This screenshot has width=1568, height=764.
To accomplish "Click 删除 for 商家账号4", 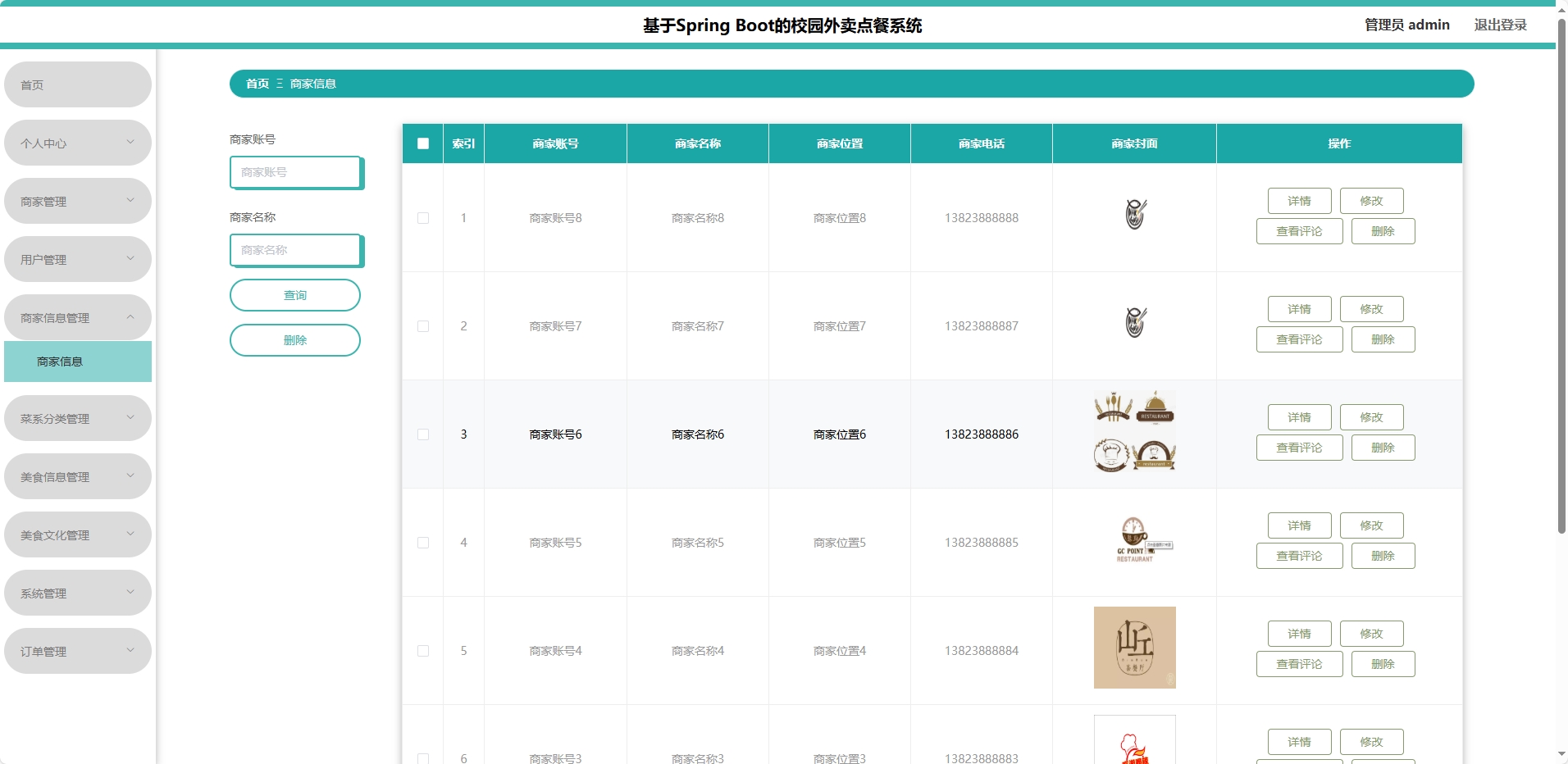I will click(x=1383, y=664).
